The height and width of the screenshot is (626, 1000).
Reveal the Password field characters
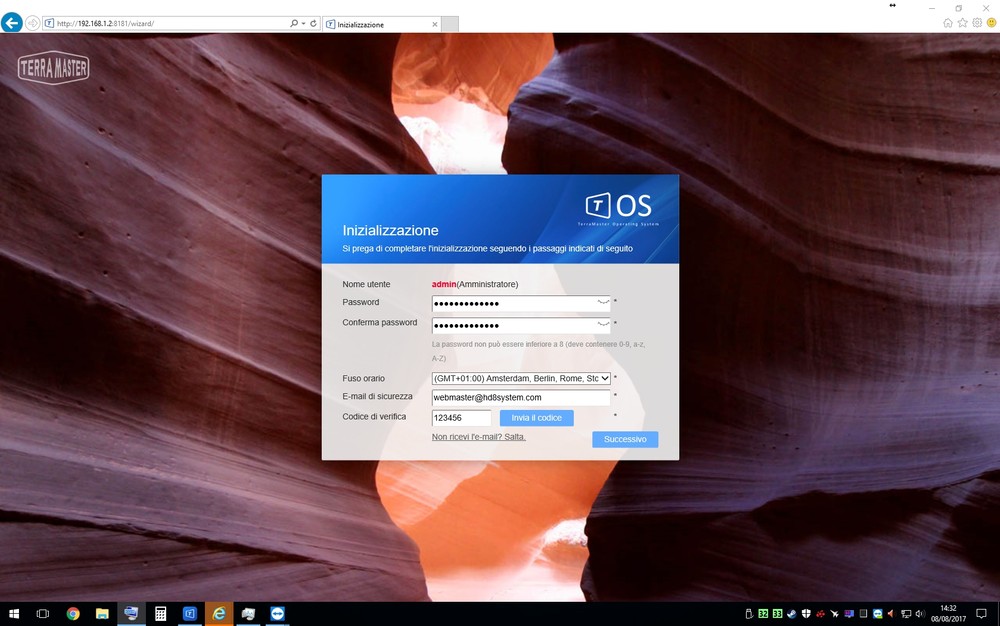coord(602,301)
